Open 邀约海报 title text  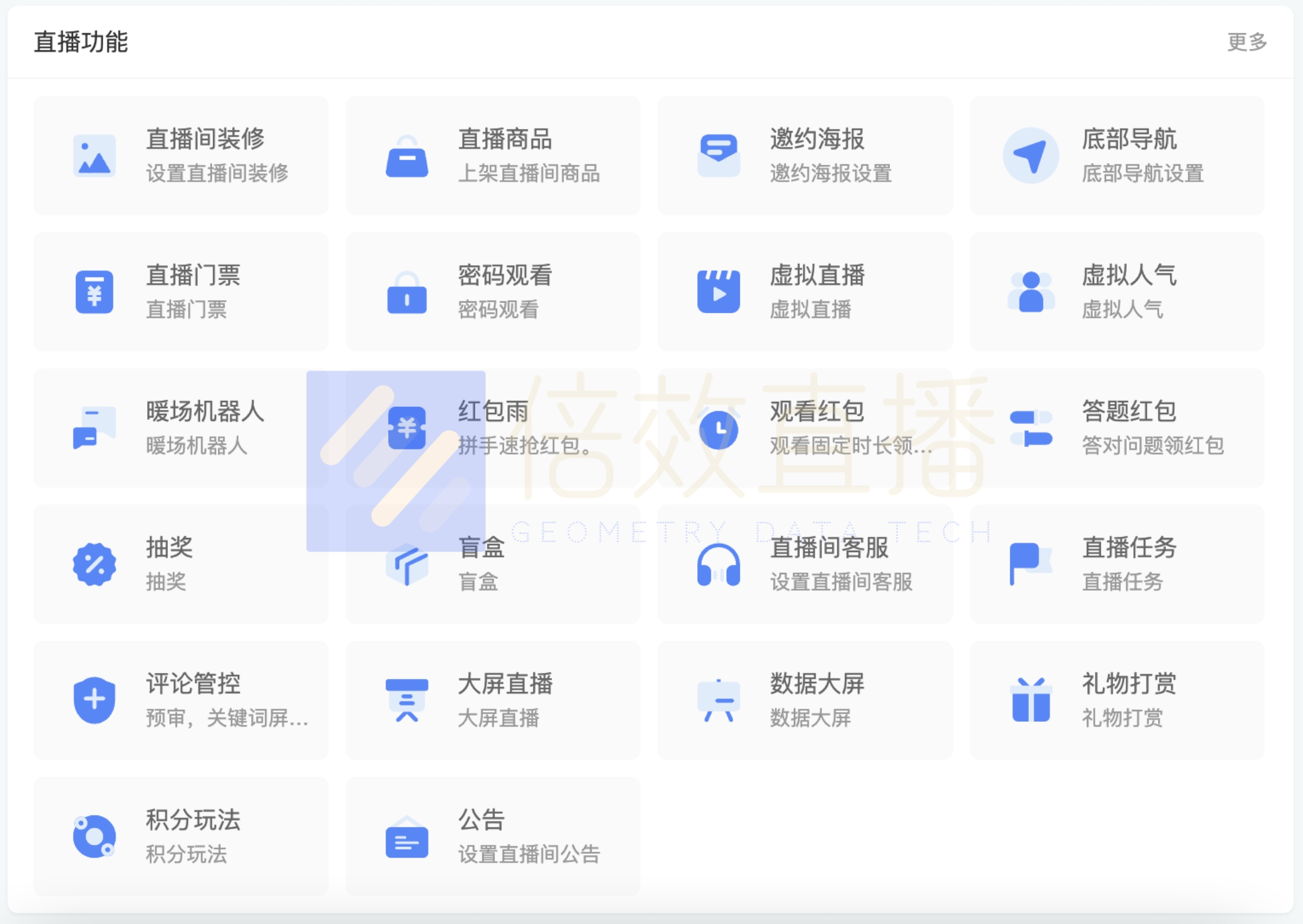(817, 139)
